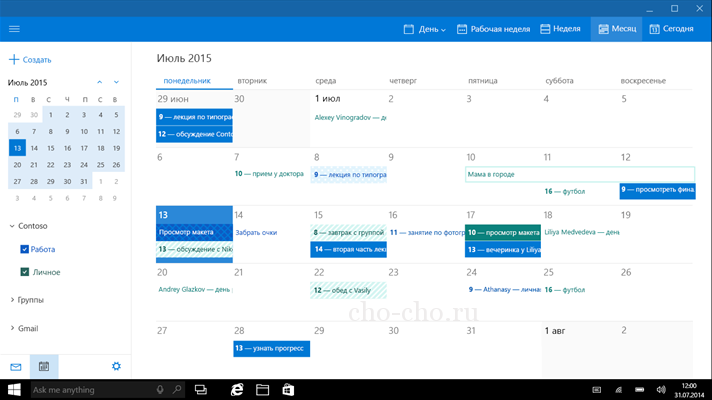Open Windows Store from the taskbar
The height and width of the screenshot is (400, 712).
(288, 389)
